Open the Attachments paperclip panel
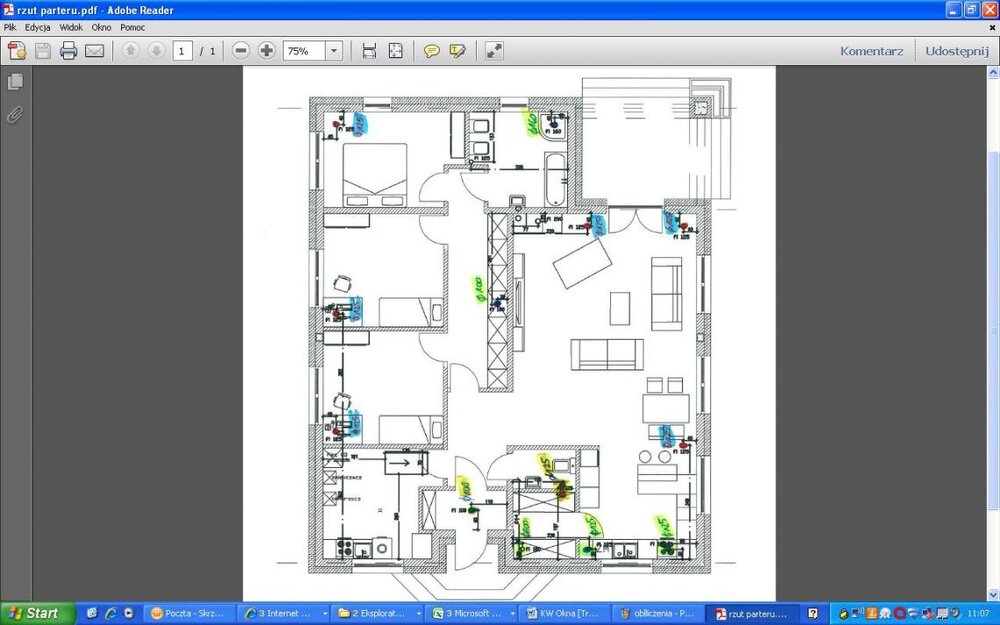 tap(15, 114)
